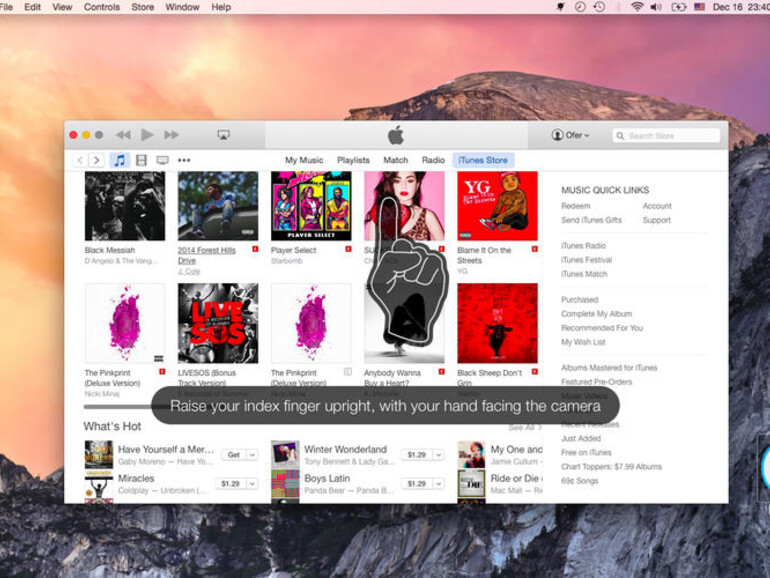The height and width of the screenshot is (578, 770).
Task: Click the search magnifier icon
Action: pos(620,136)
